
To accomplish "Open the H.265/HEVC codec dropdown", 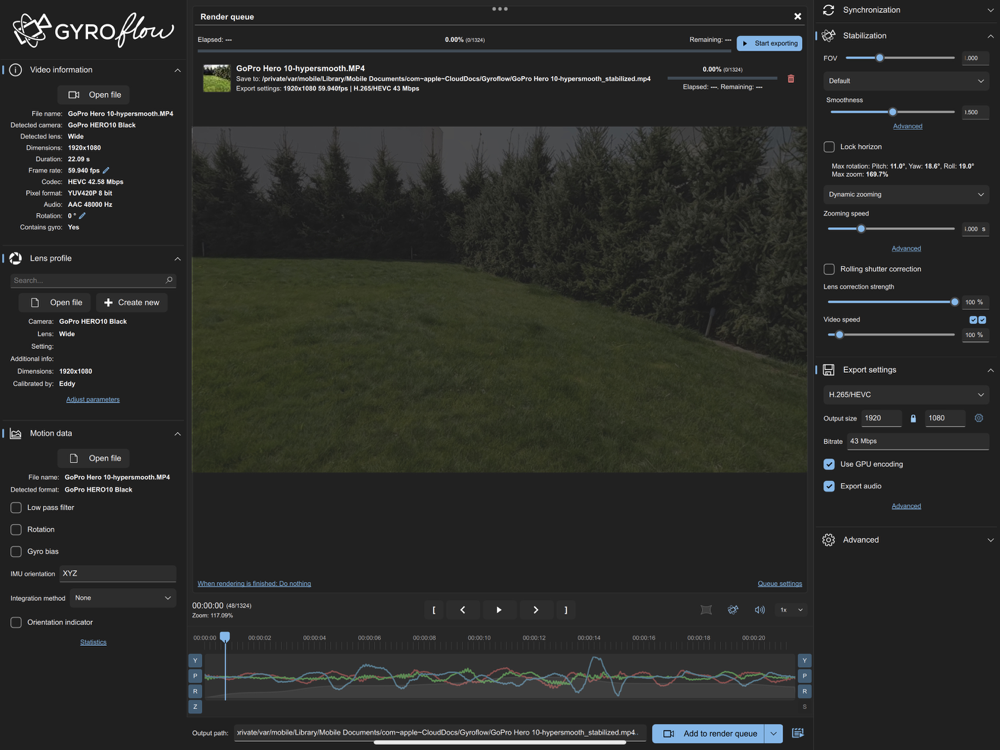I will 906,395.
